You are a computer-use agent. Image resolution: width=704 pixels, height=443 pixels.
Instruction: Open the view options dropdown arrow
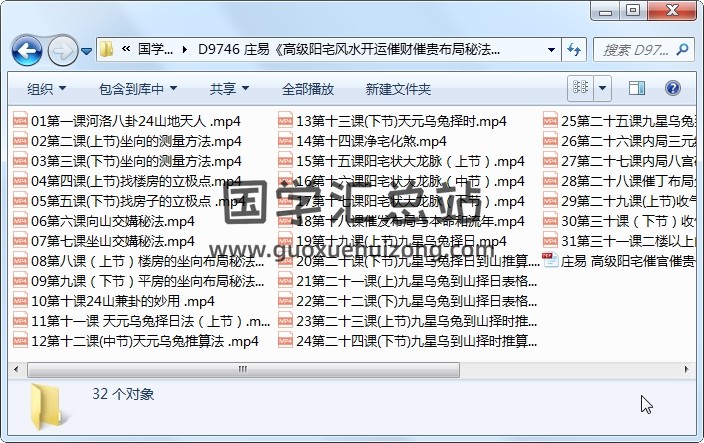603,88
